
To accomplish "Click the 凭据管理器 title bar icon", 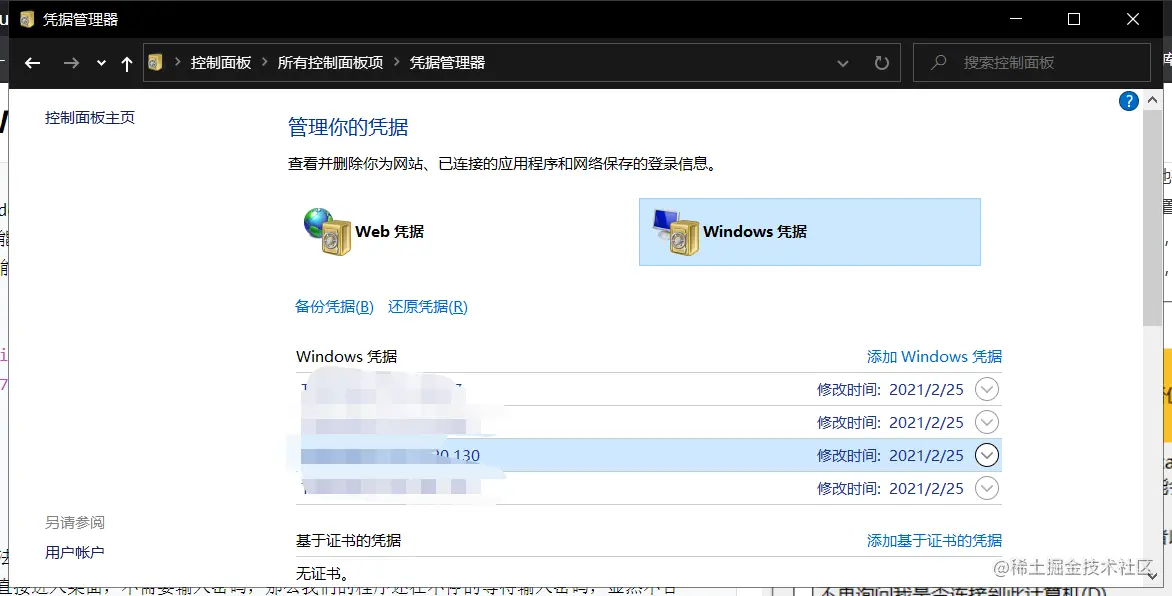I will pos(27,19).
